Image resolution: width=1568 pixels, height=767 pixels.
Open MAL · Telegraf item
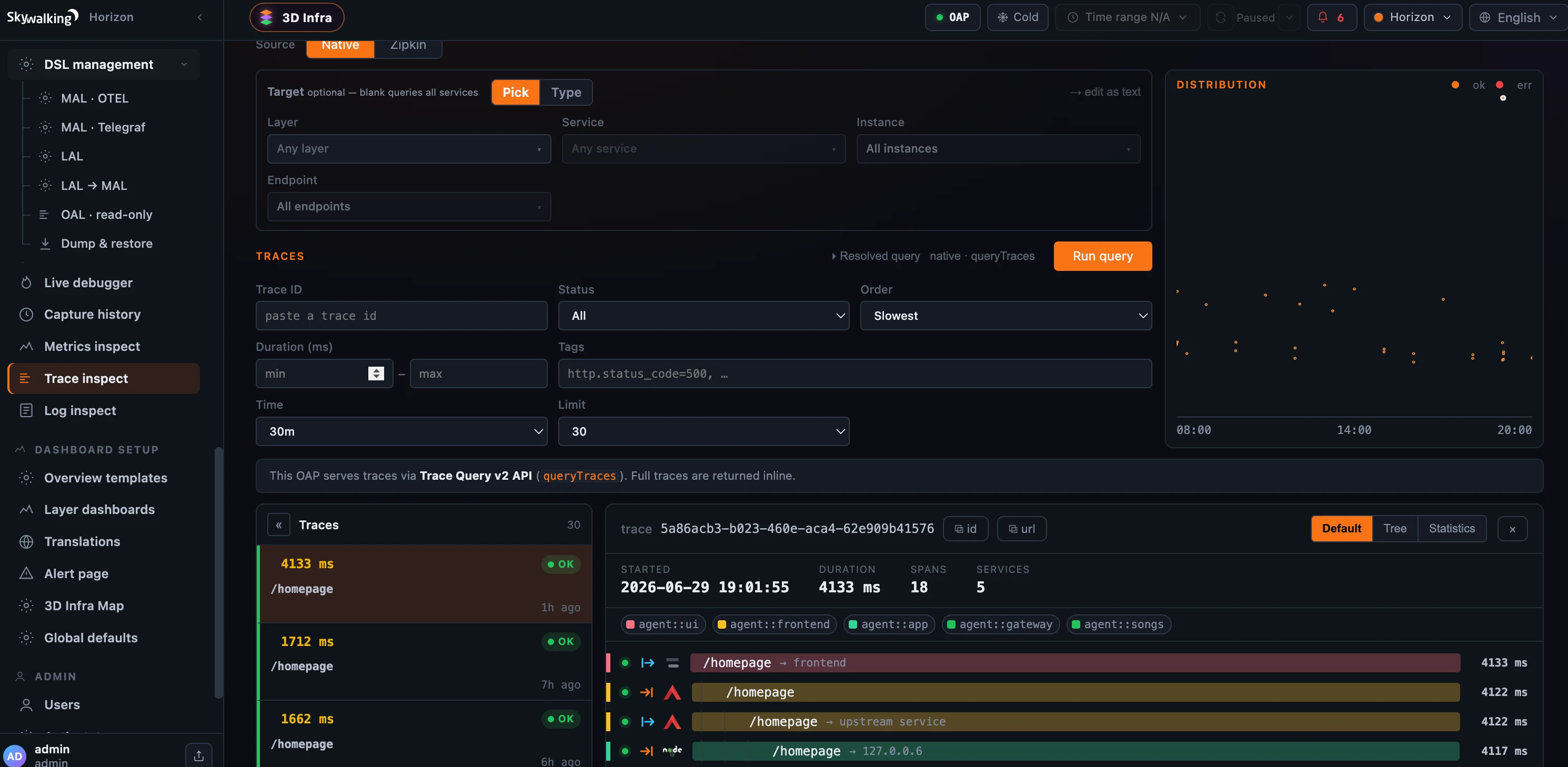(103, 127)
